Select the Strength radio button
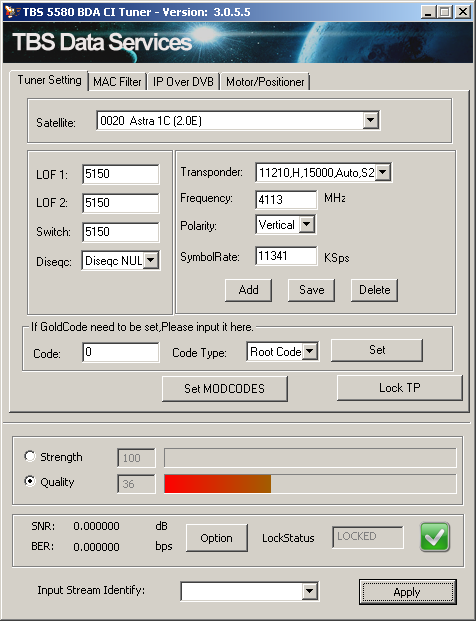Viewport: 476px width, 621px height. (x=30, y=456)
